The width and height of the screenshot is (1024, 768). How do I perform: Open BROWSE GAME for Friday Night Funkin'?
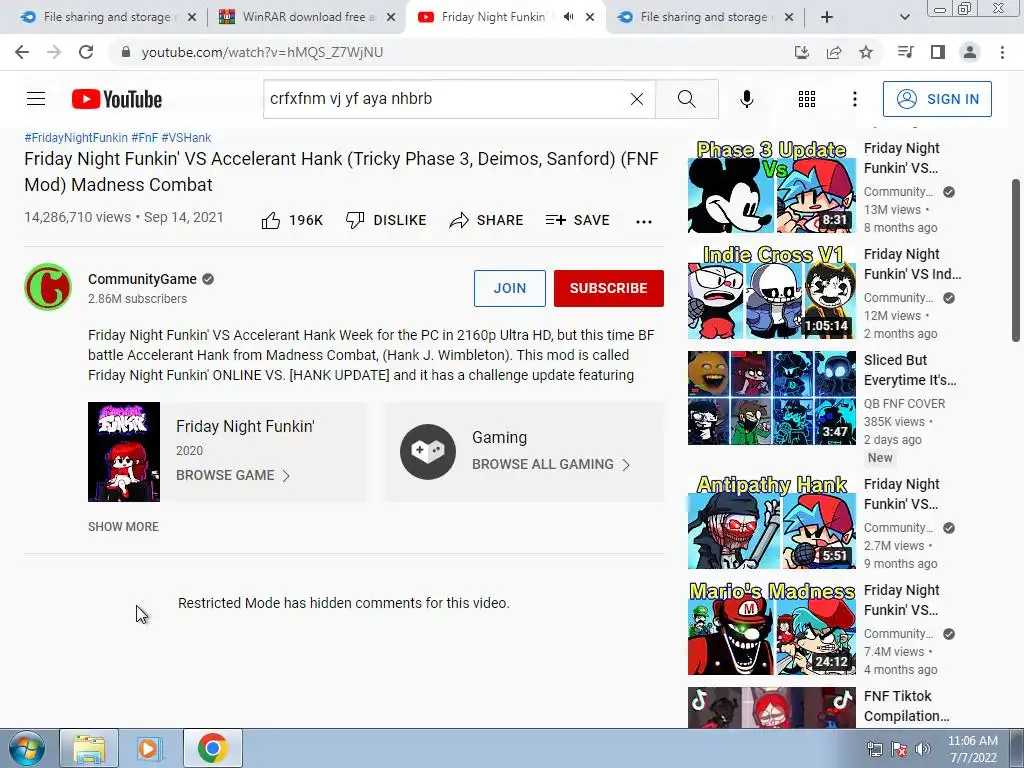coord(232,475)
